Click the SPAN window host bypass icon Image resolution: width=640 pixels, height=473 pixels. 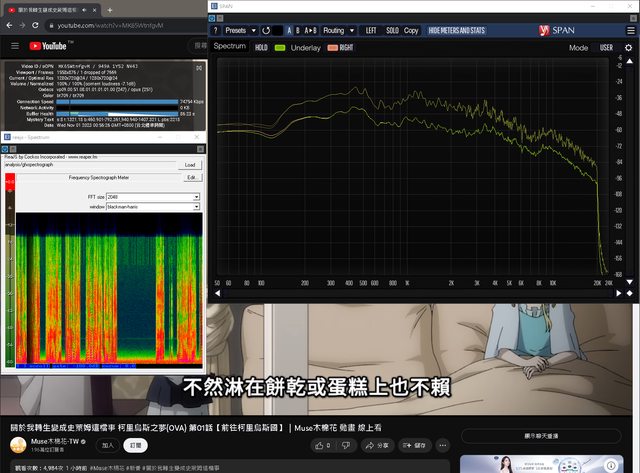click(212, 18)
